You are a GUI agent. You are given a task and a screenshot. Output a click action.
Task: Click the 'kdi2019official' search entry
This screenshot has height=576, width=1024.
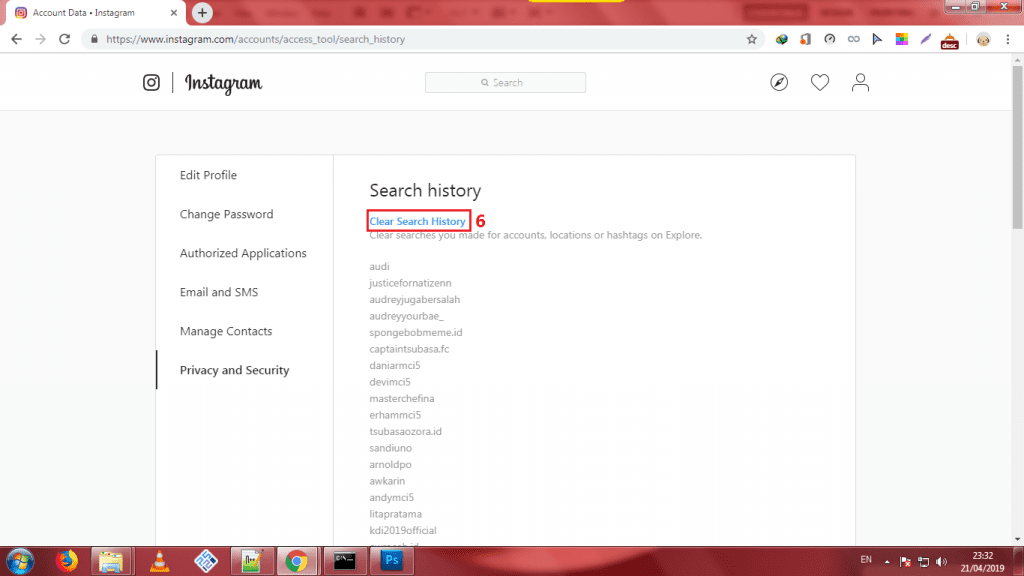tap(402, 530)
